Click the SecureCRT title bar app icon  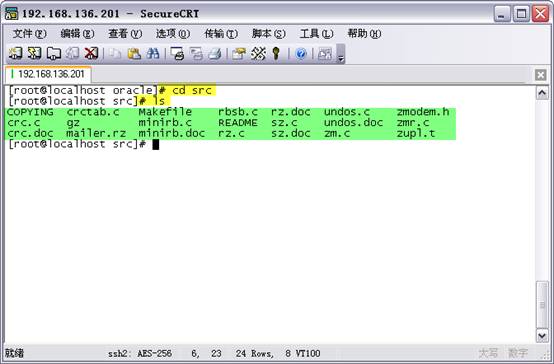(12, 13)
